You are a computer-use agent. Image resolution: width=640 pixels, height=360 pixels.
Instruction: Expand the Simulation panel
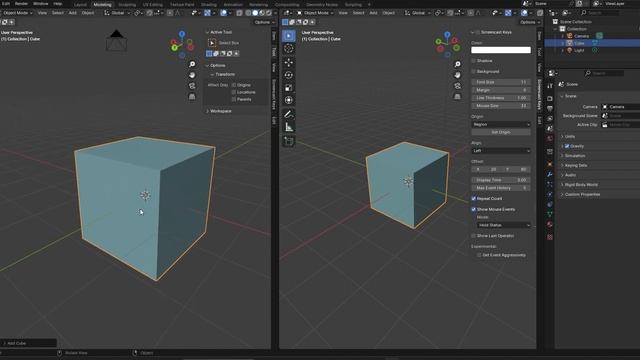pos(575,156)
